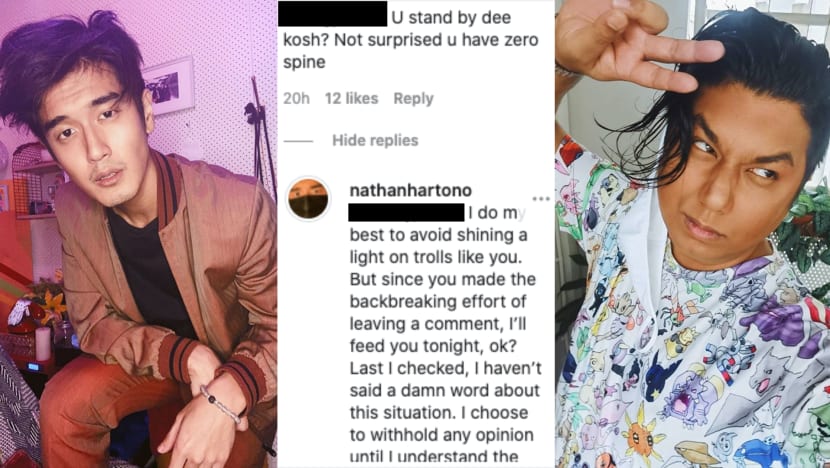Click nathanhartono's profile avatar

point(308,200)
